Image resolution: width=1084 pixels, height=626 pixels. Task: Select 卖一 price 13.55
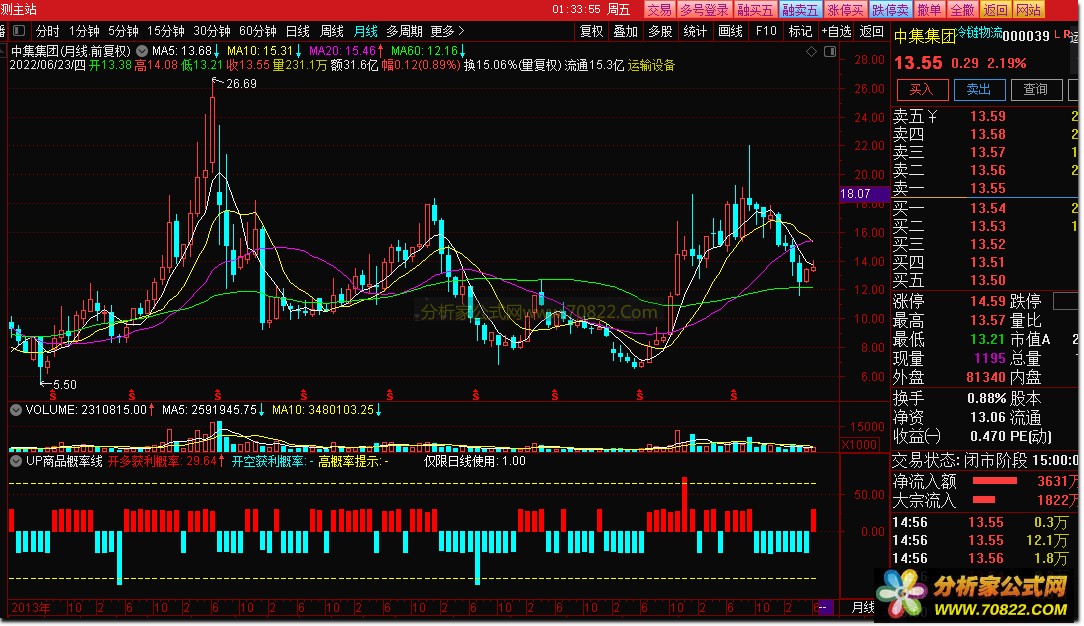coord(988,188)
